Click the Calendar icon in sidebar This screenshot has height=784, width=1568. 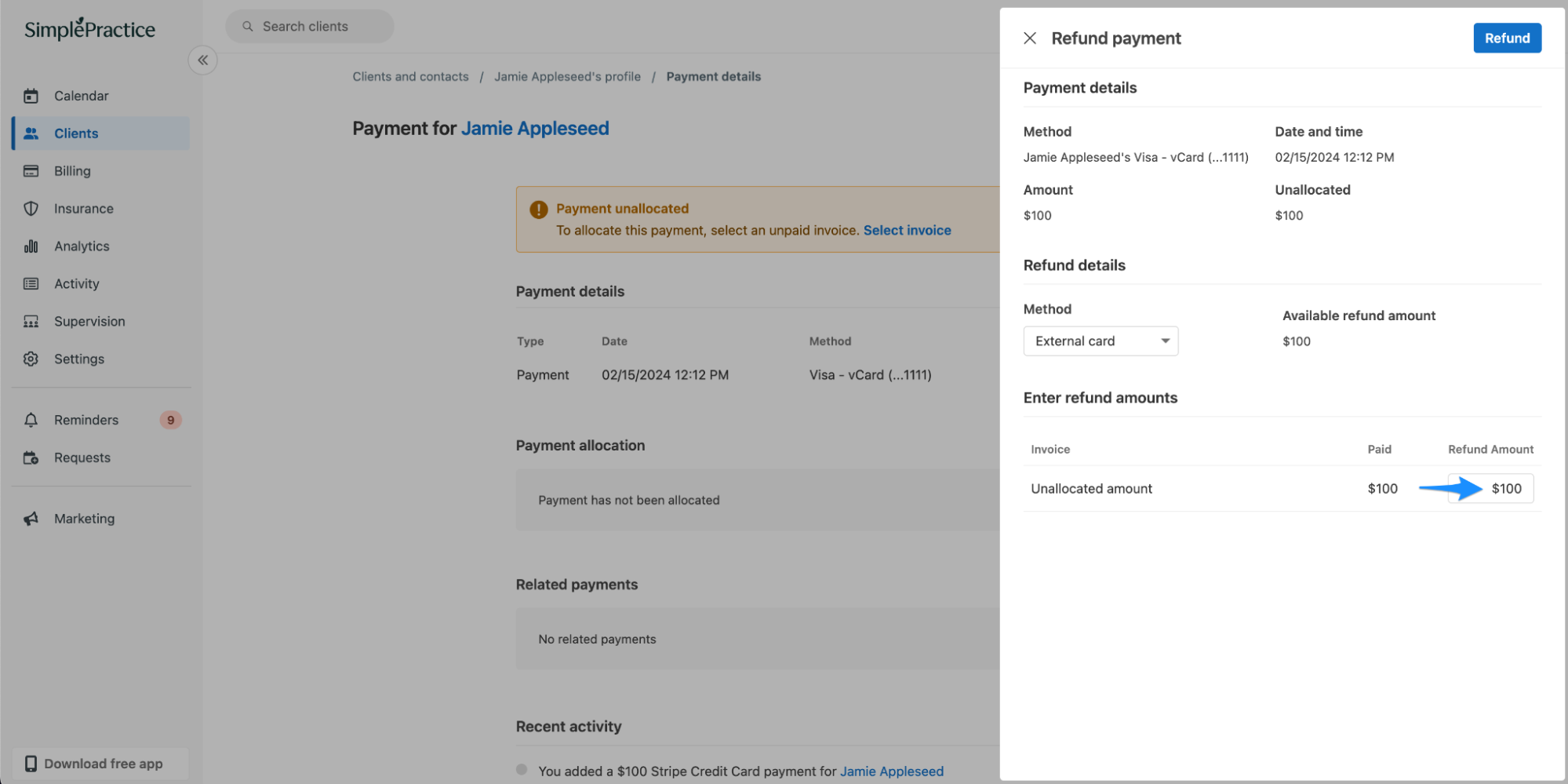pyautogui.click(x=31, y=96)
